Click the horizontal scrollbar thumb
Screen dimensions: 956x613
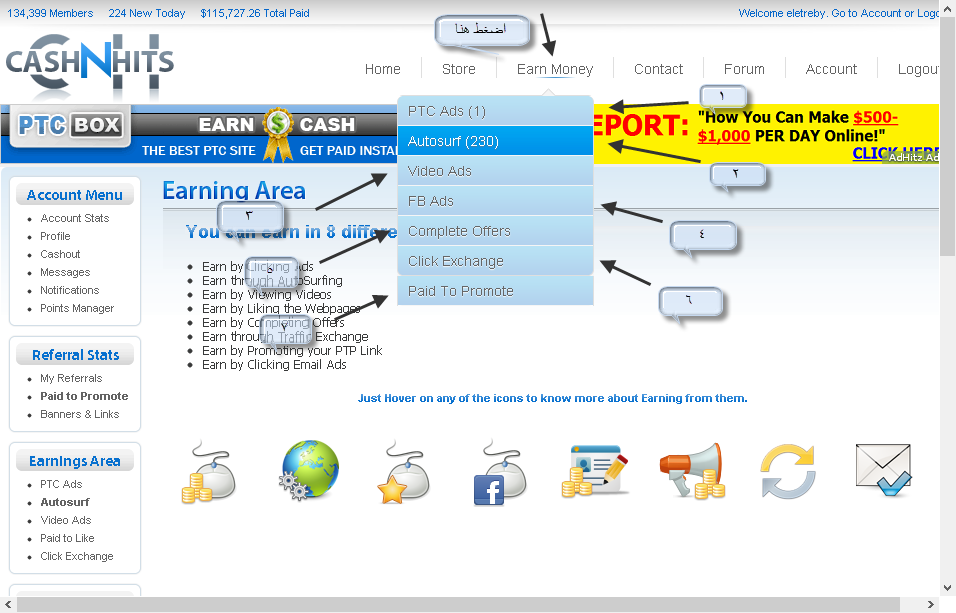point(458,604)
